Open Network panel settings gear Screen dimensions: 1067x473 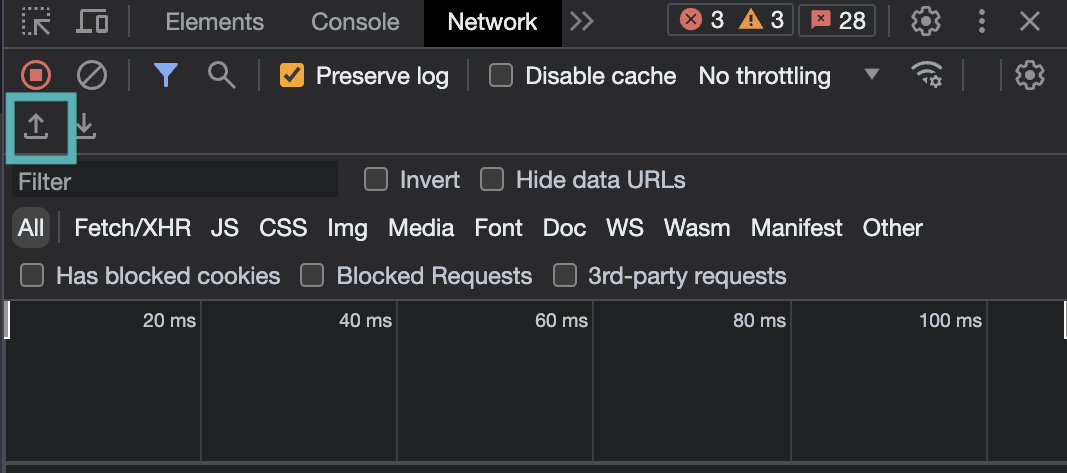1029,75
